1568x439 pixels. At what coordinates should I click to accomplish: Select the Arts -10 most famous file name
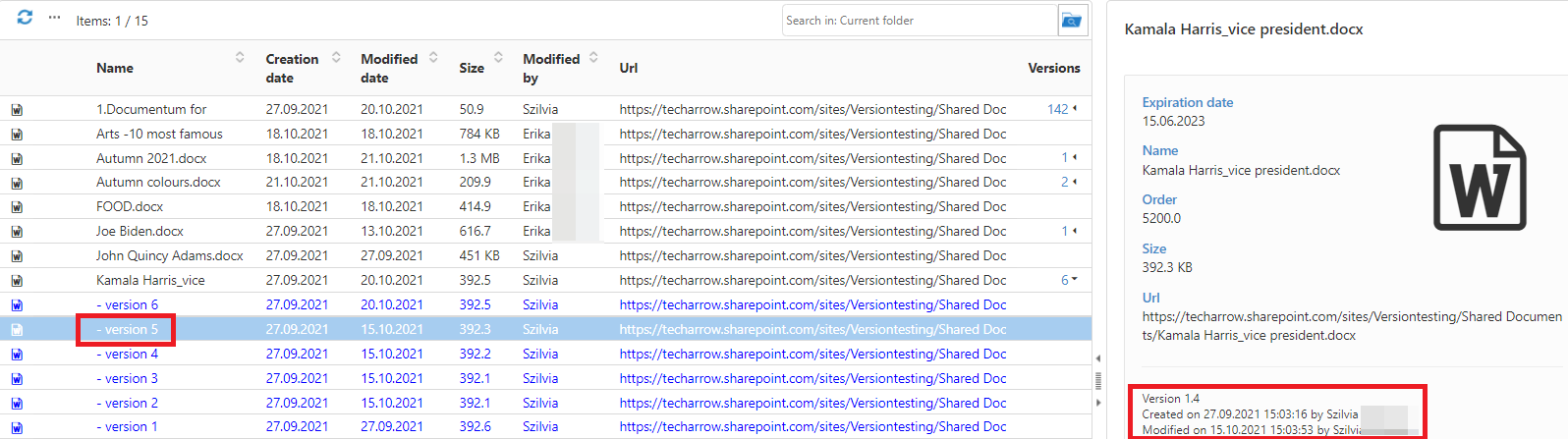click(159, 134)
